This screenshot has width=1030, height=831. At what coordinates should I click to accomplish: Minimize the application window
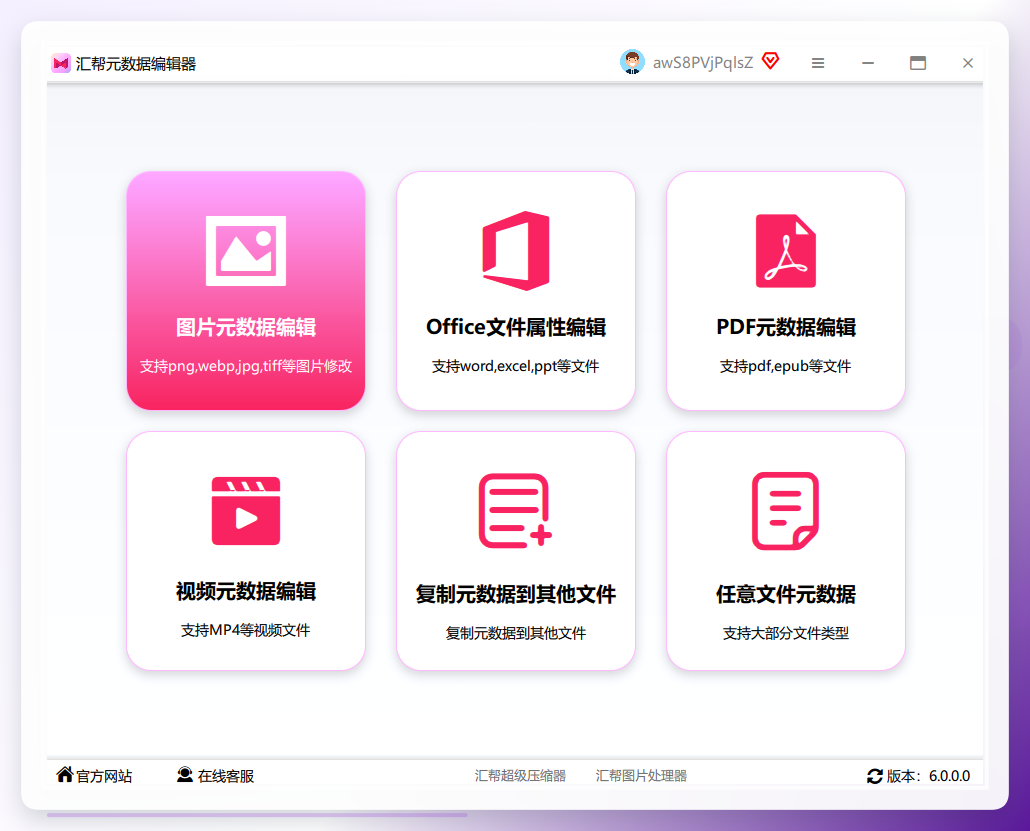pyautogui.click(x=868, y=63)
